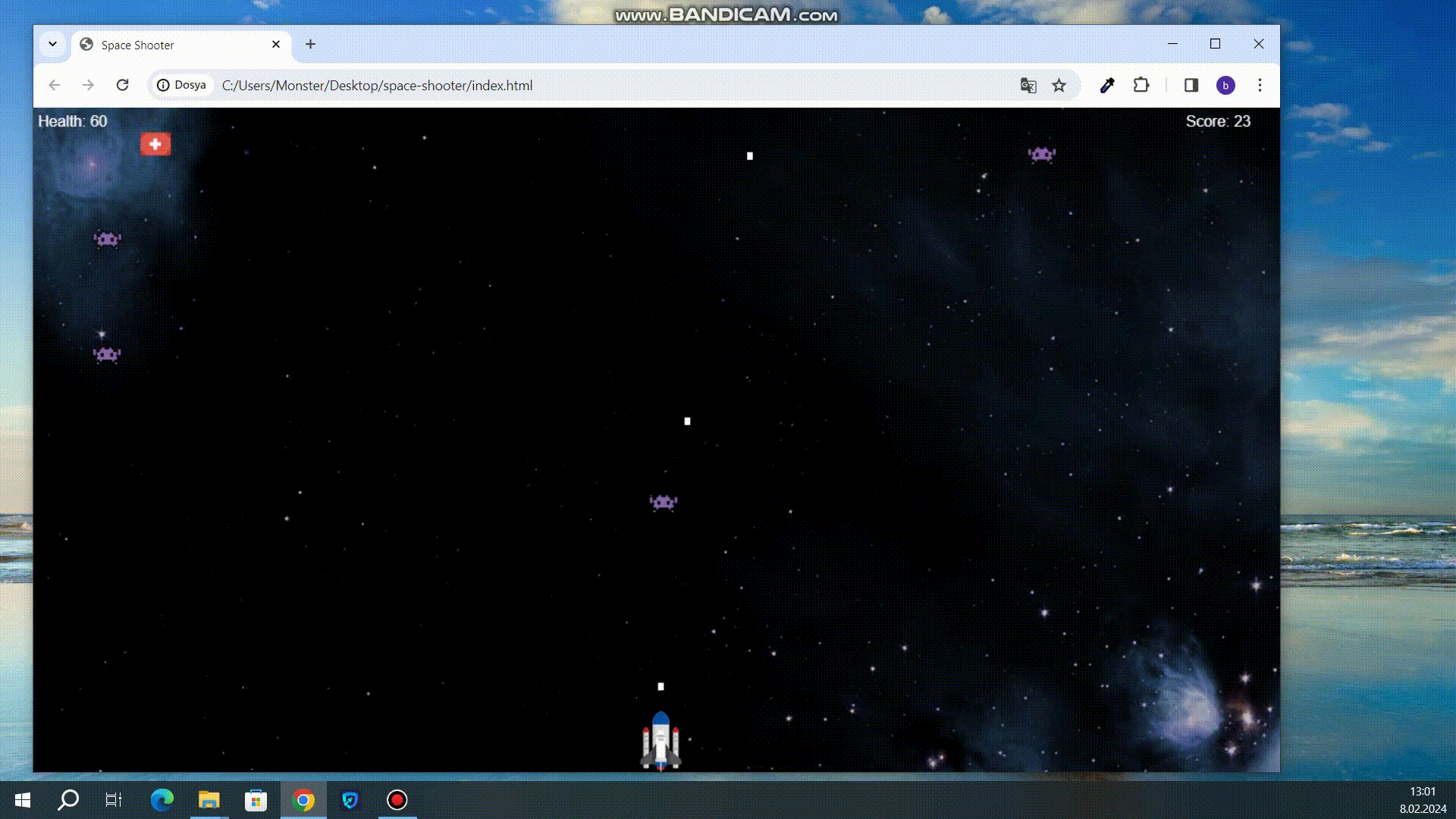Open File Explorer from the taskbar
The height and width of the screenshot is (819, 1456).
tap(209, 799)
